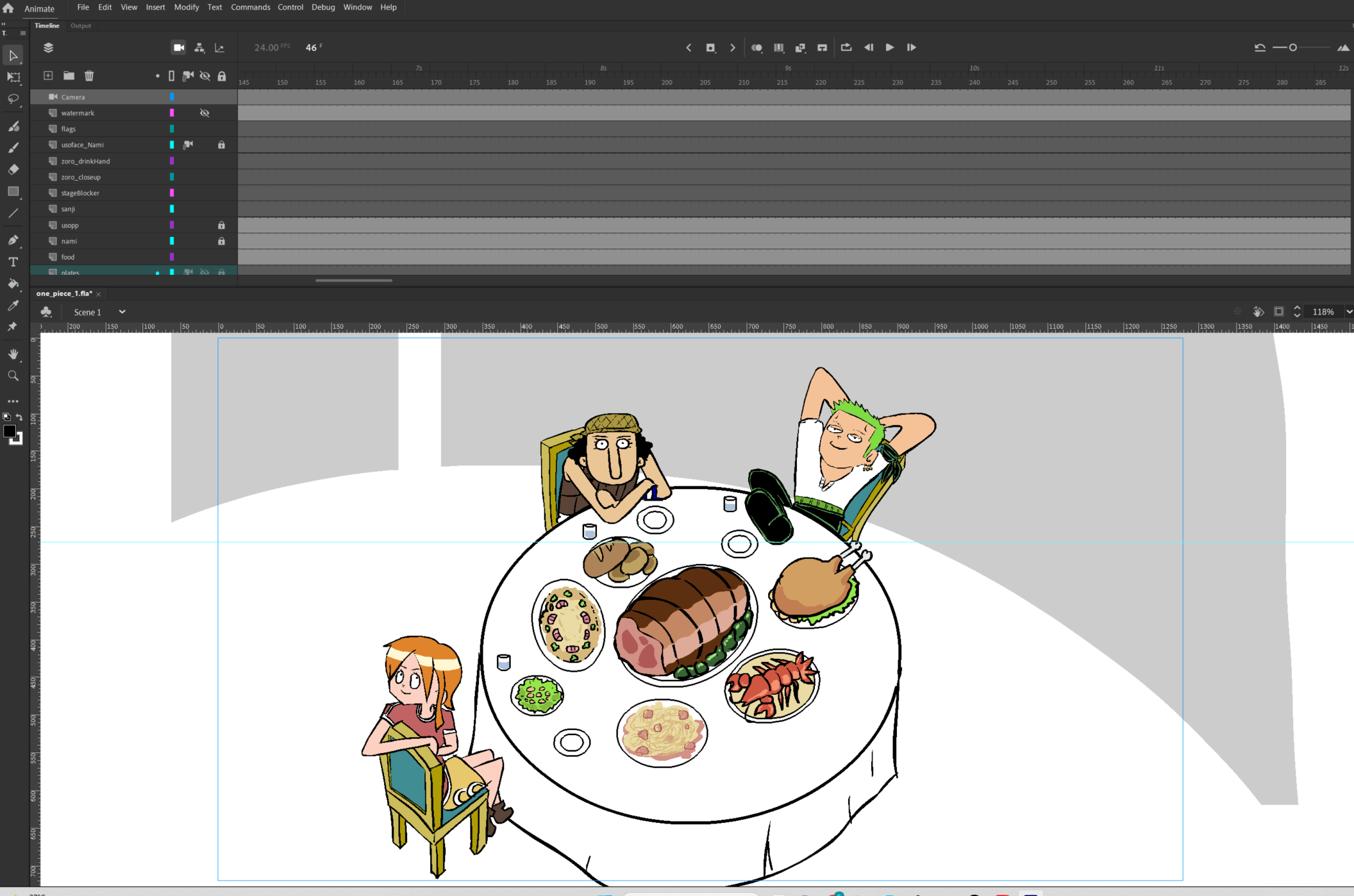This screenshot has height=896, width=1354.
Task: Select the Zoom magnifier tool
Action: pos(13,376)
